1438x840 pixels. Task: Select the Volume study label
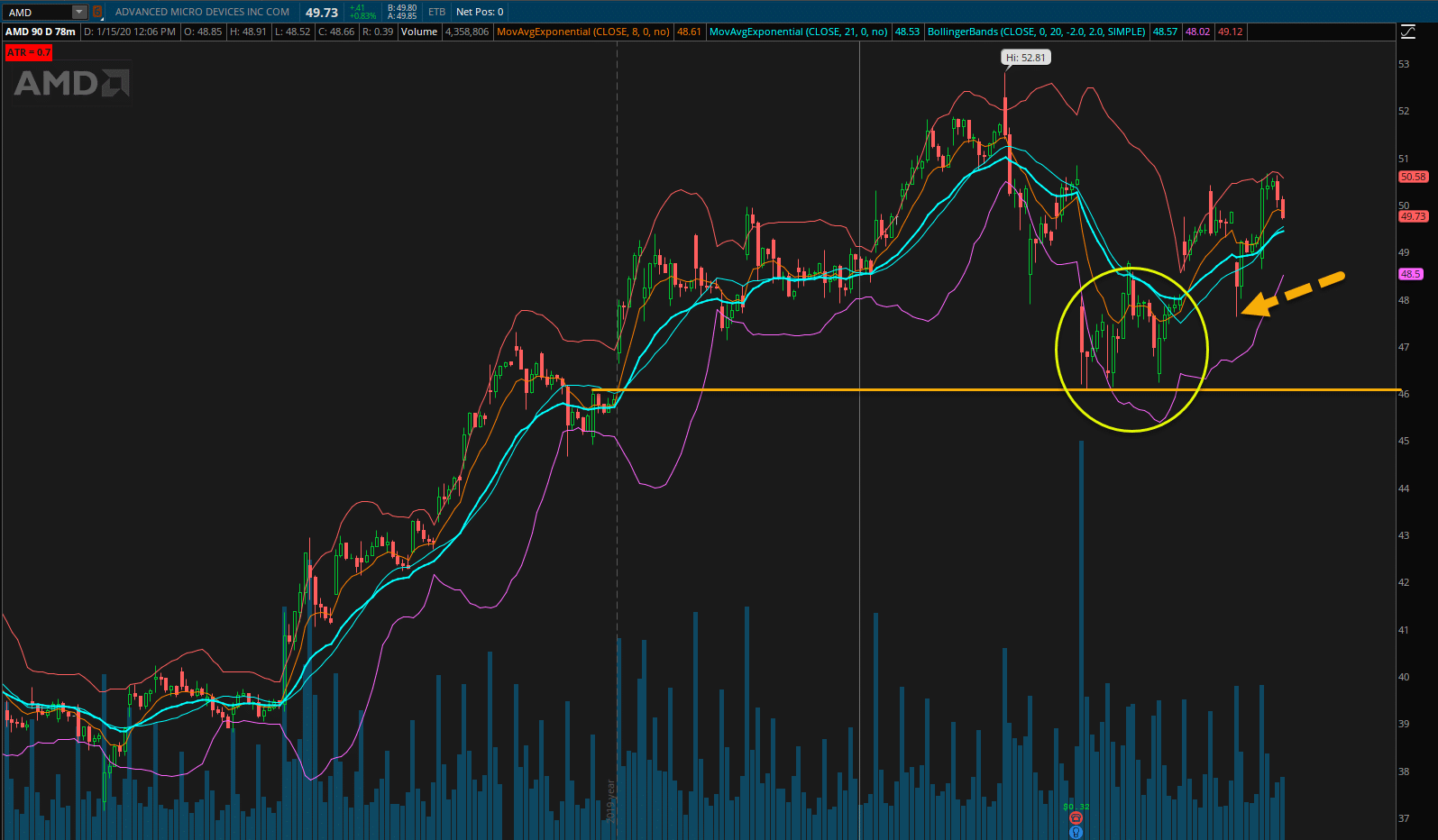pos(419,32)
